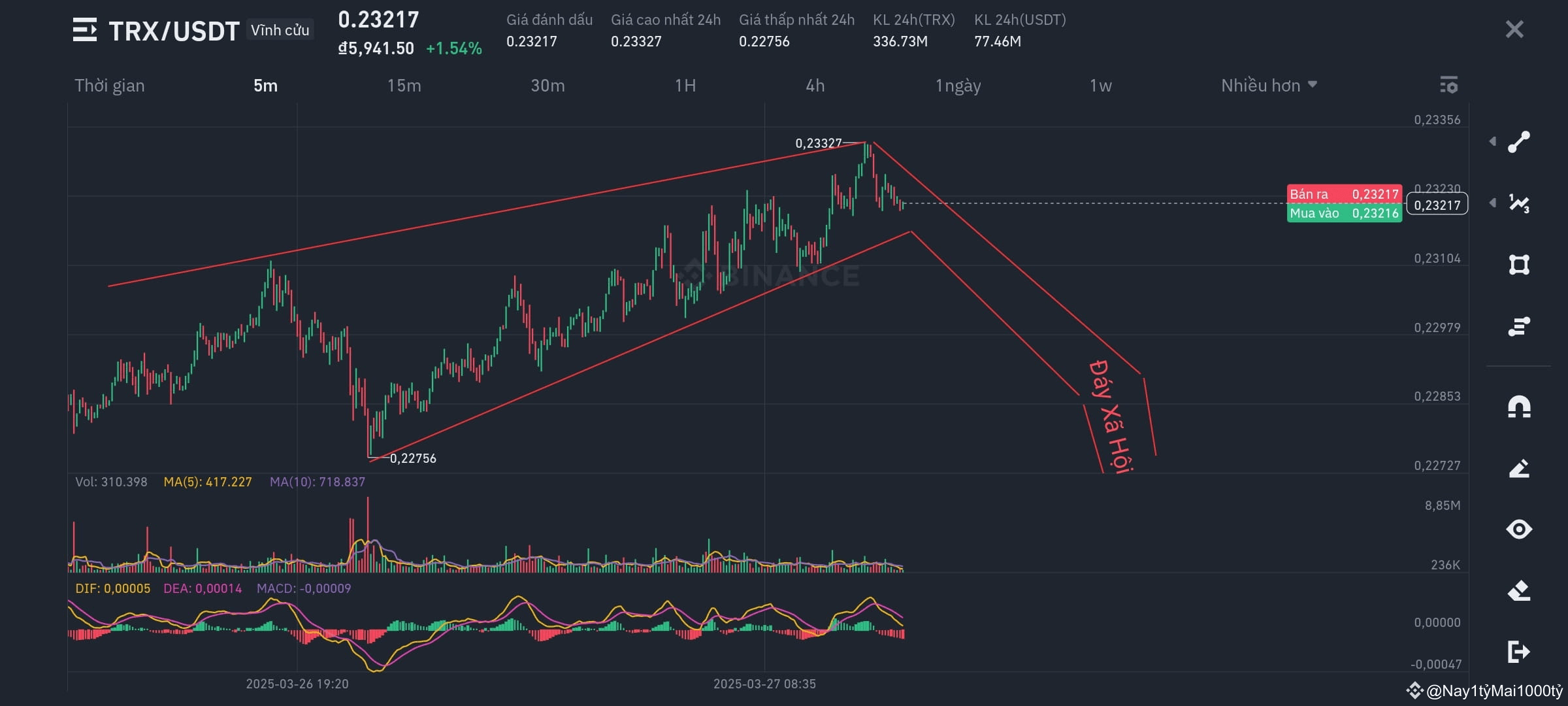
Task: Click the 0,22853 price axis label
Action: click(x=1437, y=396)
